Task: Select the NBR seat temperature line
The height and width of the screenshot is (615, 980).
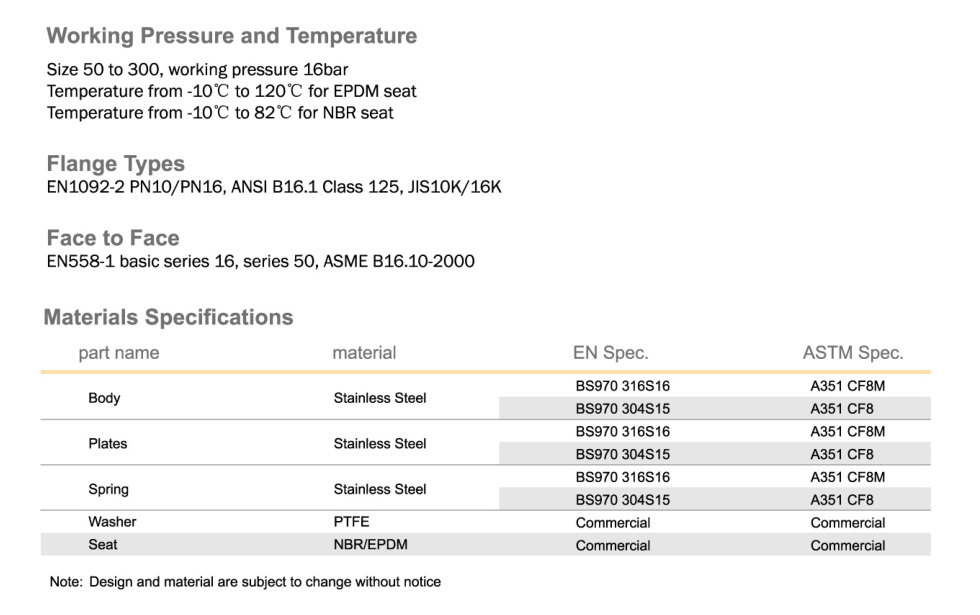Action: (220, 113)
